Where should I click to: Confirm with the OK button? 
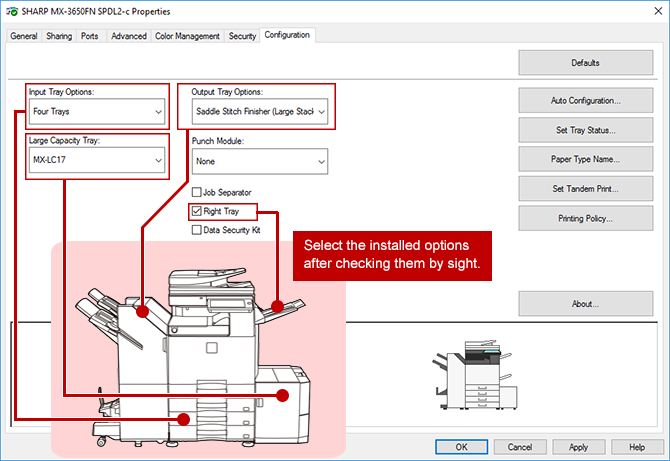coord(461,447)
